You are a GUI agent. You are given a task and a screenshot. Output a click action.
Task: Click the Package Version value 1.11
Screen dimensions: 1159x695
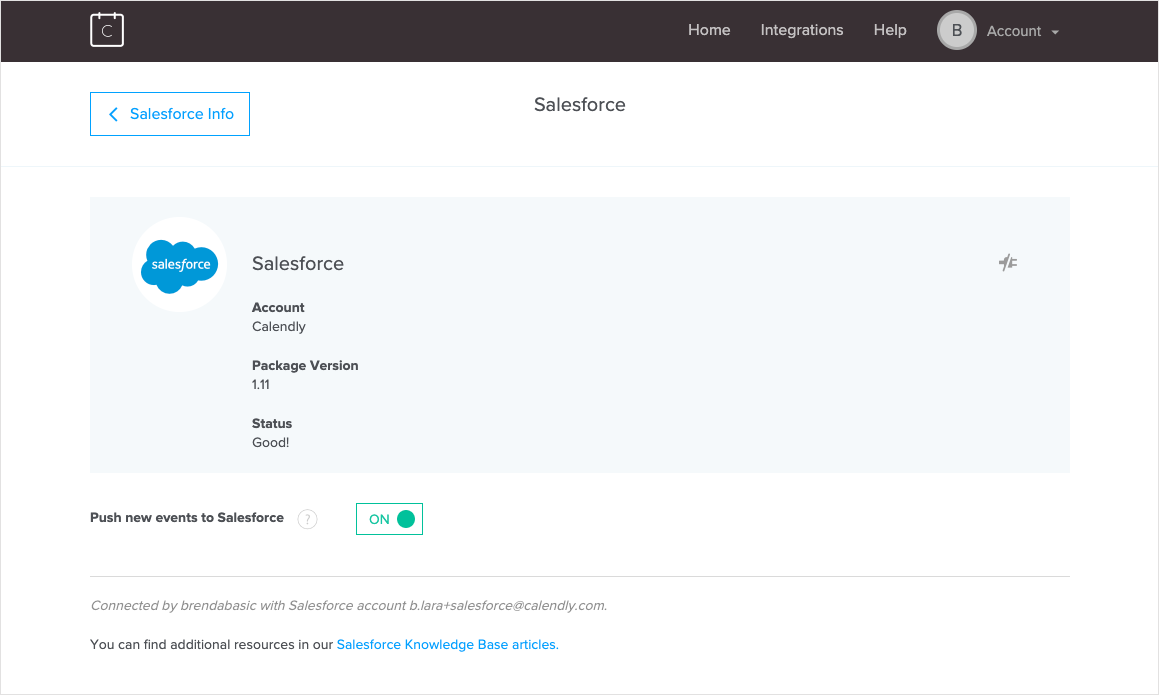[x=261, y=384]
